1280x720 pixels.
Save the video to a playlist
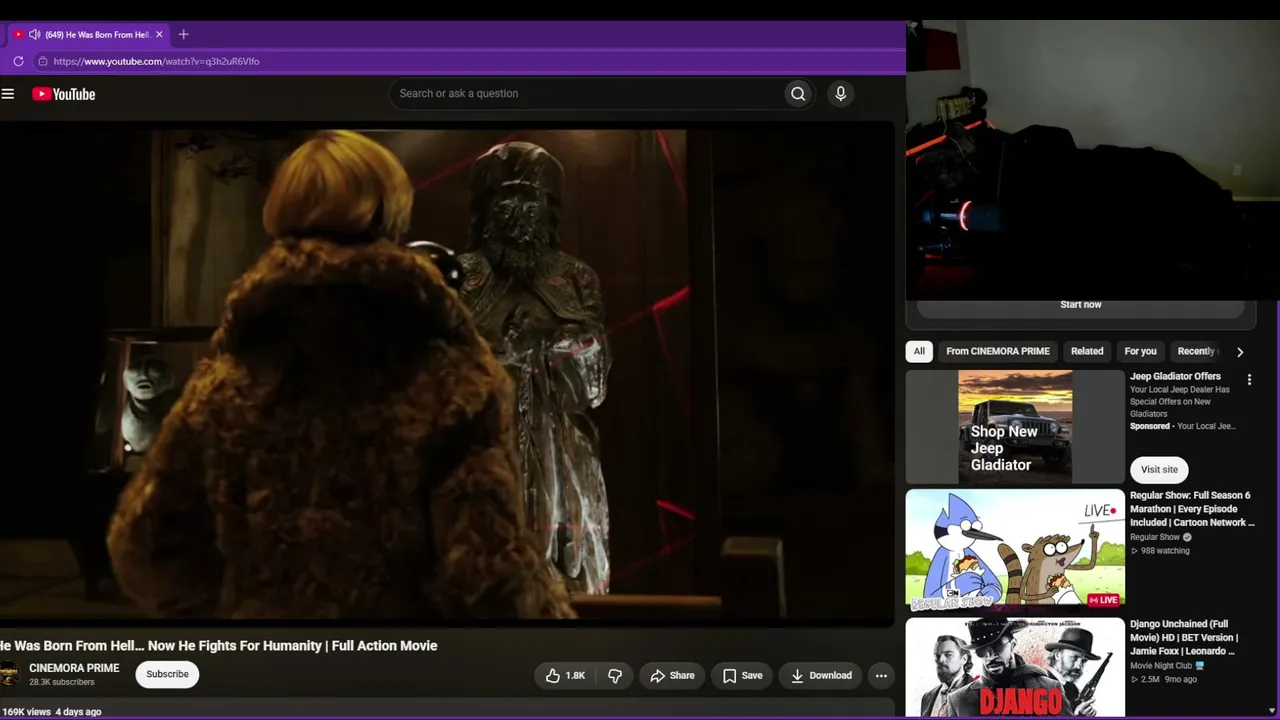pos(743,676)
